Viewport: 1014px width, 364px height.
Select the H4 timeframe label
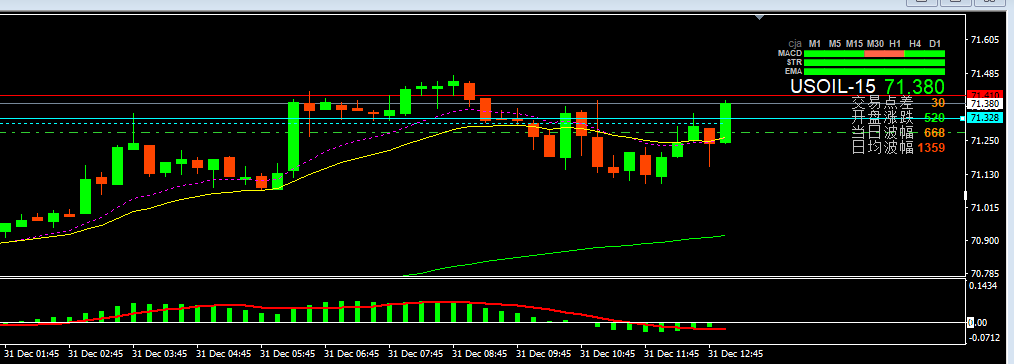coord(915,43)
